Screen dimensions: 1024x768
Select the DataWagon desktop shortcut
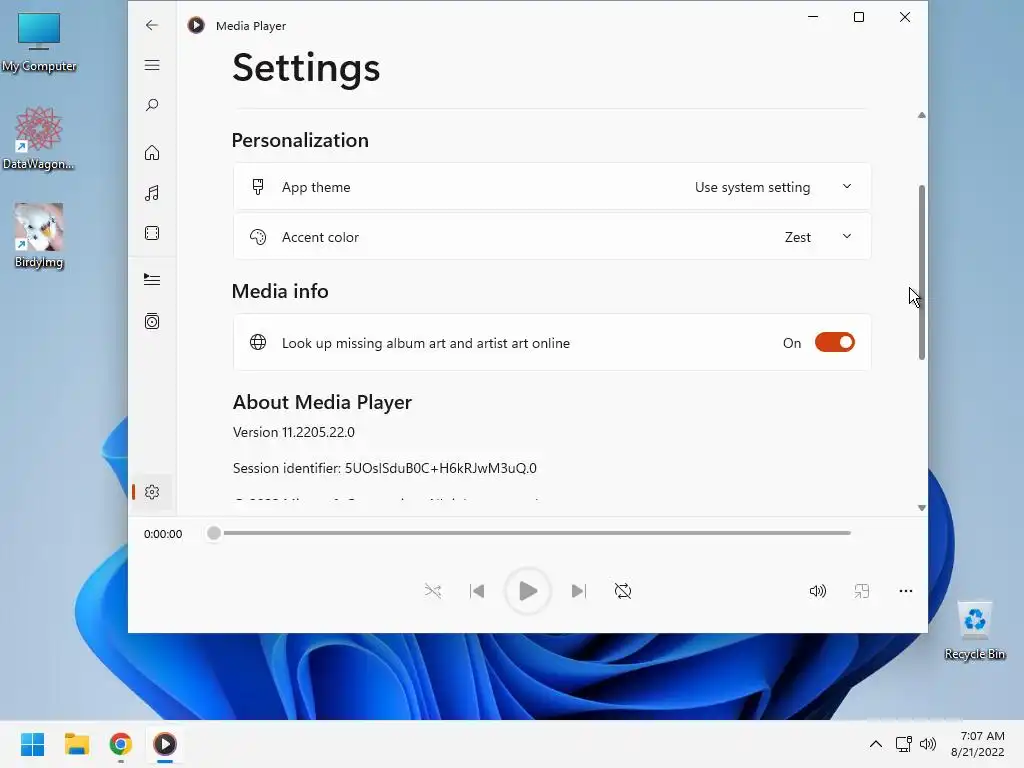(39, 138)
